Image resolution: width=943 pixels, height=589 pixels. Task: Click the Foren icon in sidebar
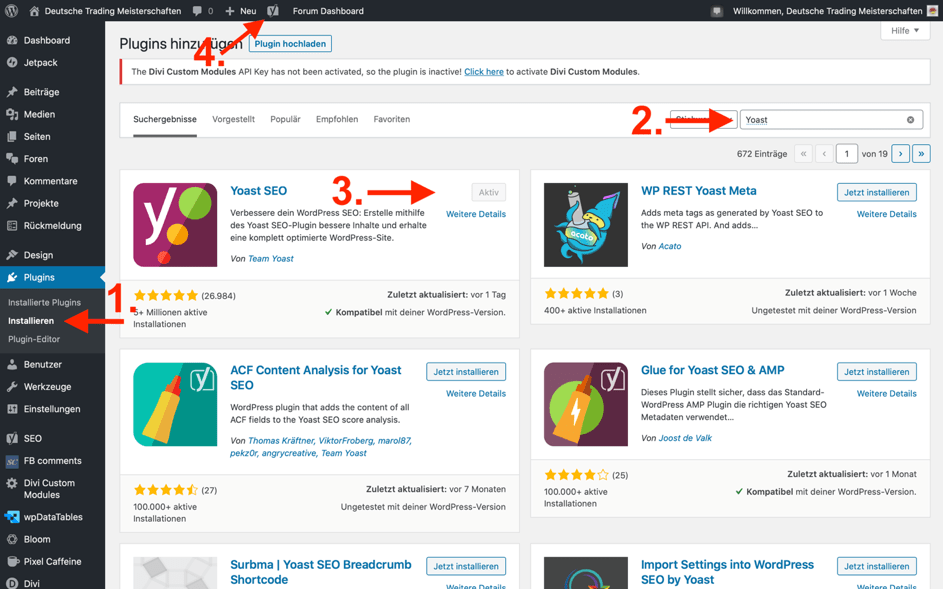tap(12, 159)
